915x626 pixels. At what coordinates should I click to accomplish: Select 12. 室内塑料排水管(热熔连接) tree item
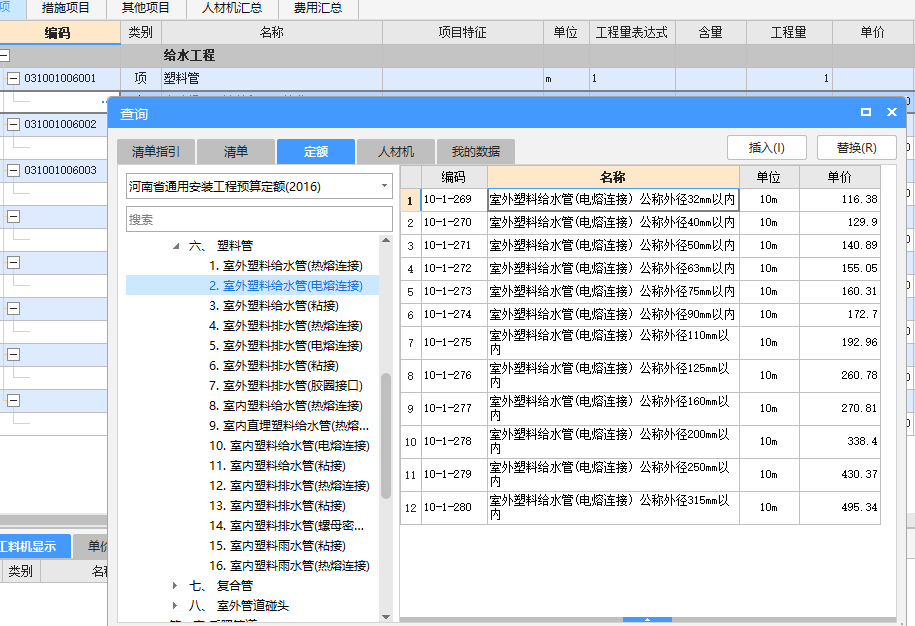click(289, 485)
